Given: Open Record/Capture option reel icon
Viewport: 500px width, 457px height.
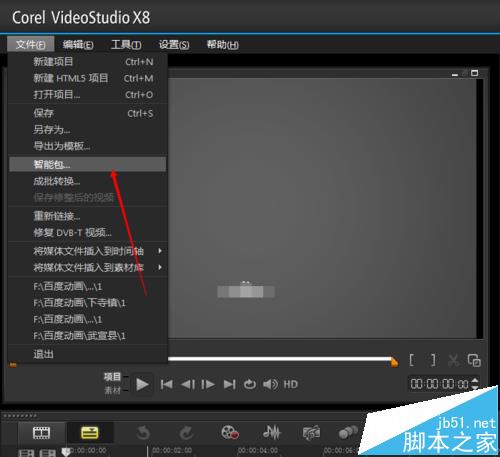Looking at the screenshot, I should tap(230, 432).
